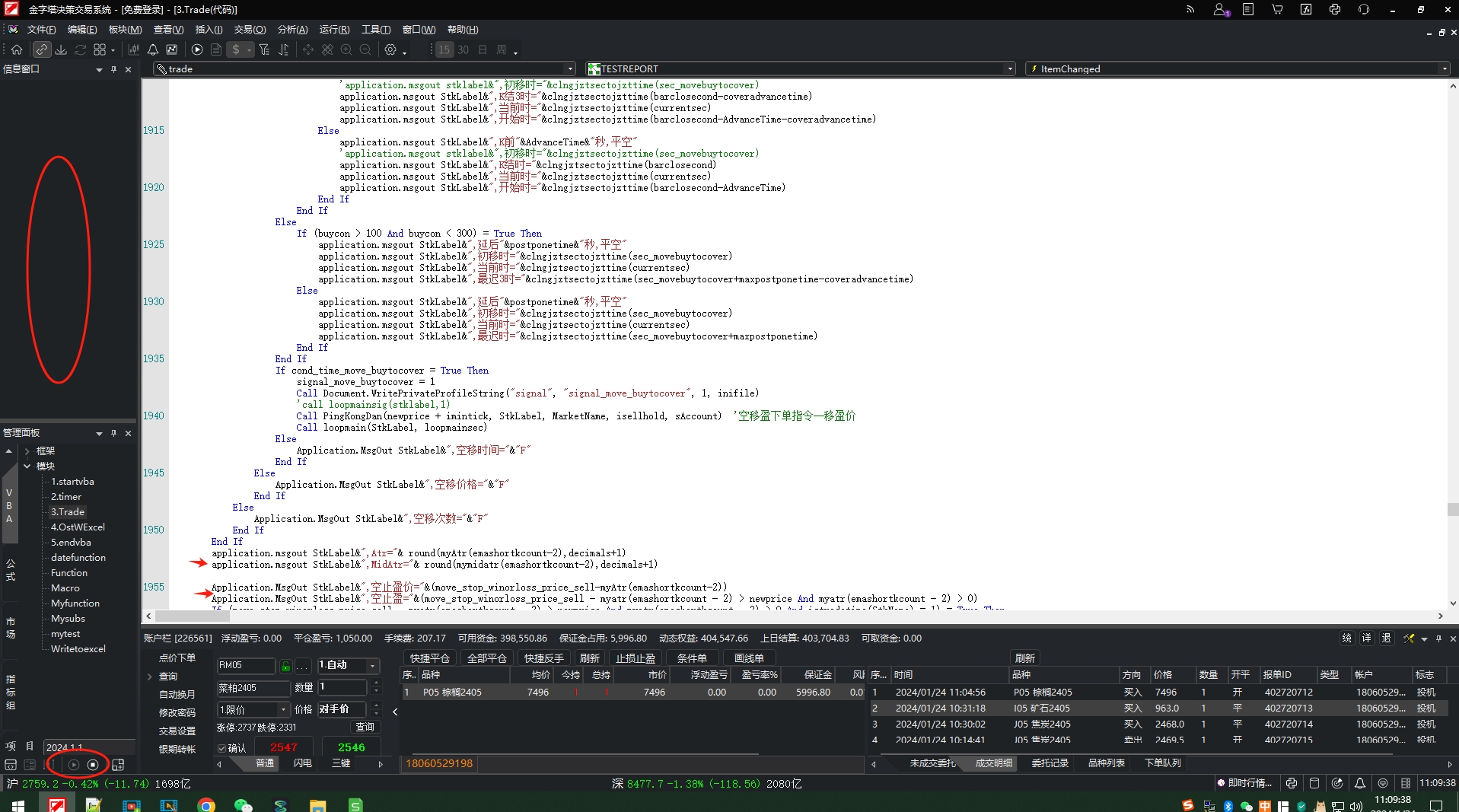Click the red 2547 sell price button

pyautogui.click(x=284, y=747)
